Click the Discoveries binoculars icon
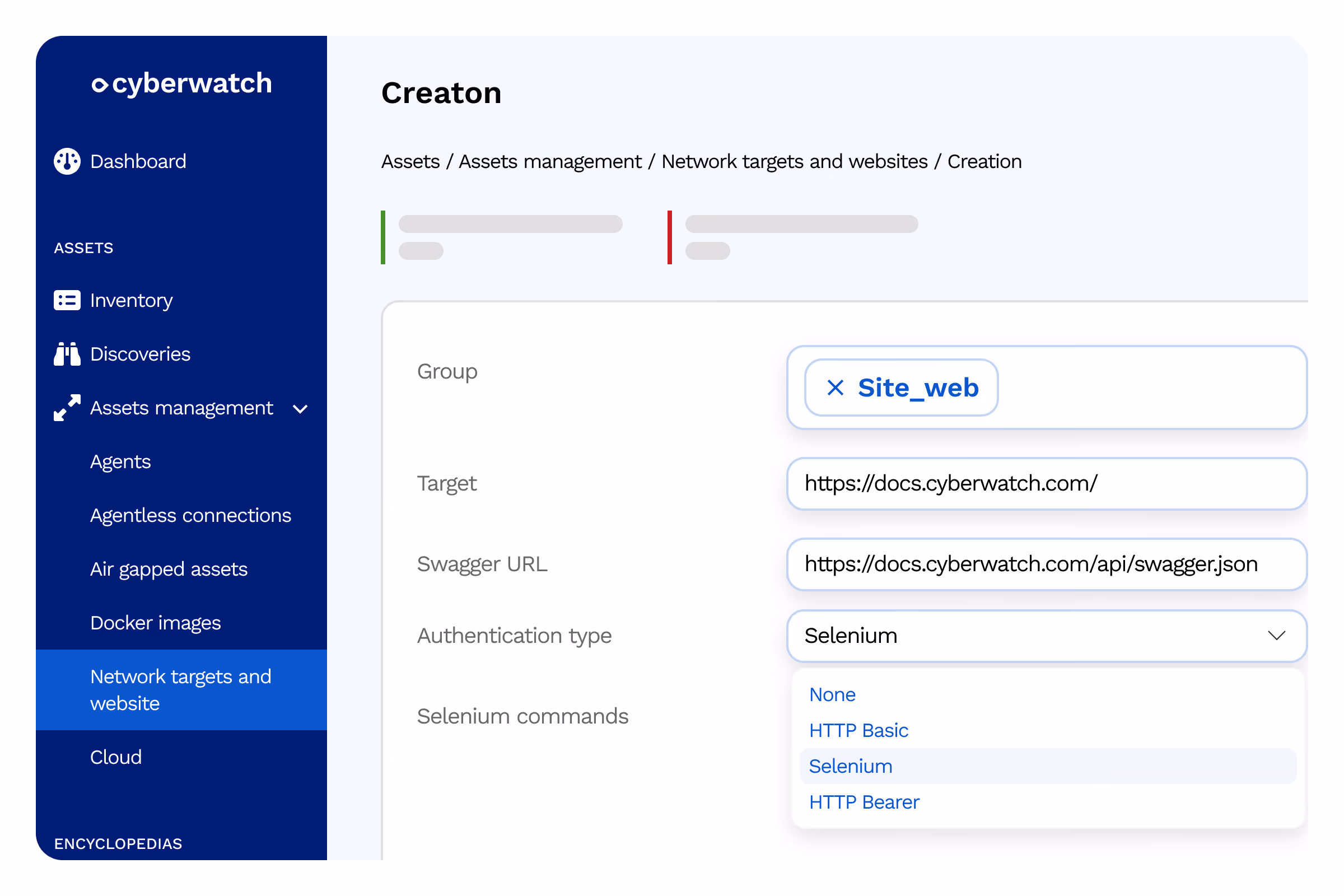Screen dimensions: 1344x896 tap(67, 354)
